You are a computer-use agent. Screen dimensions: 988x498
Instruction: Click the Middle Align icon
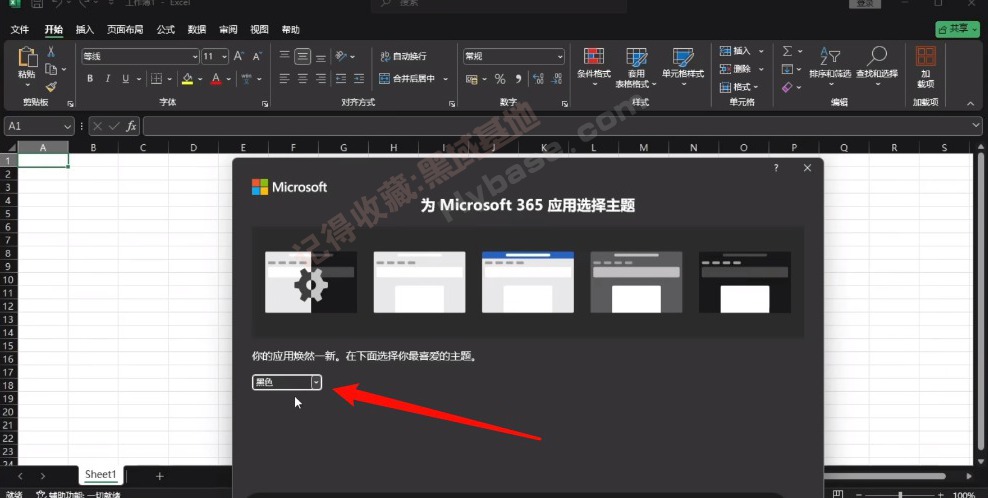click(x=302, y=56)
